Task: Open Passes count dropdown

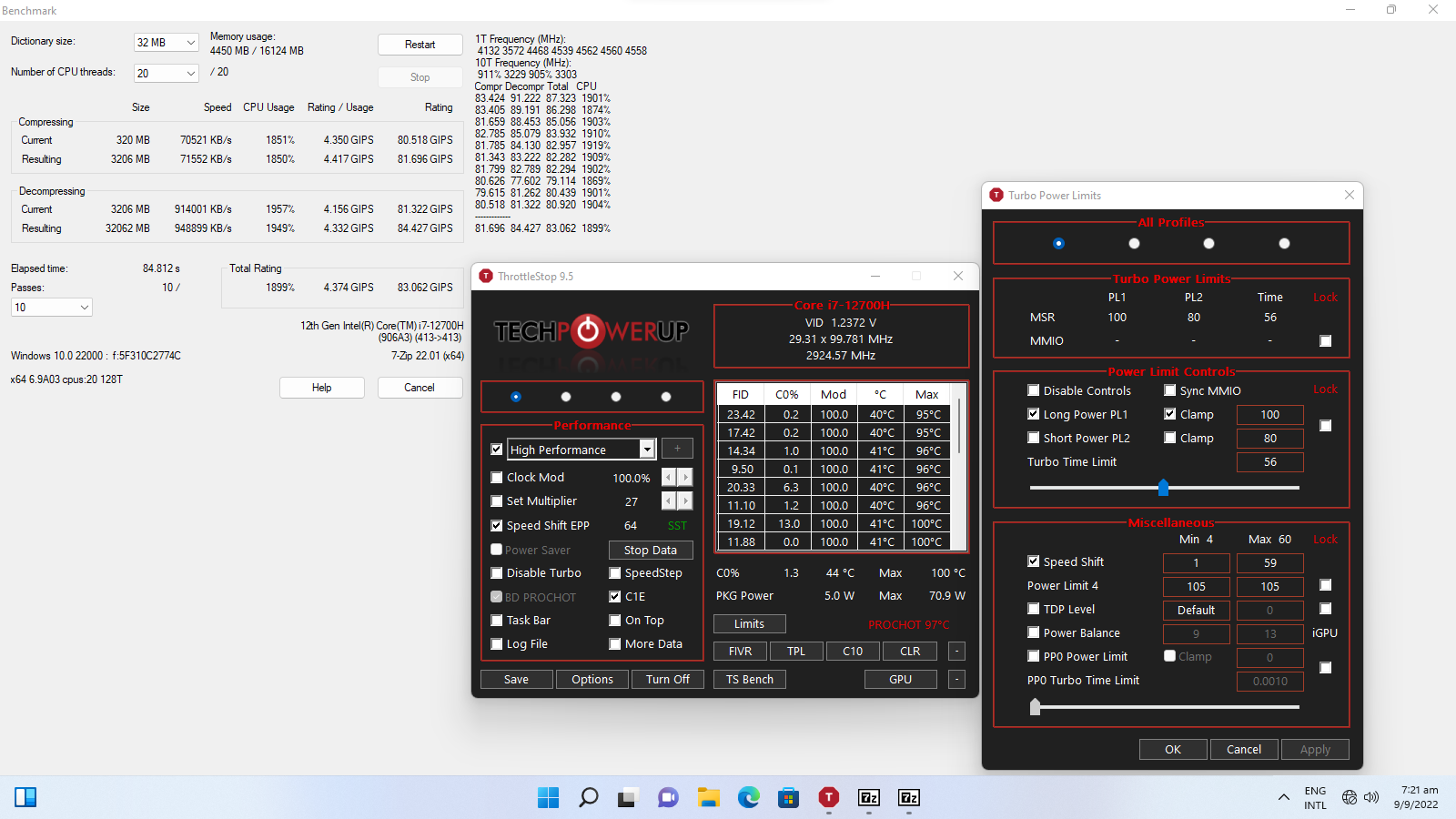Action: pyautogui.click(x=52, y=308)
